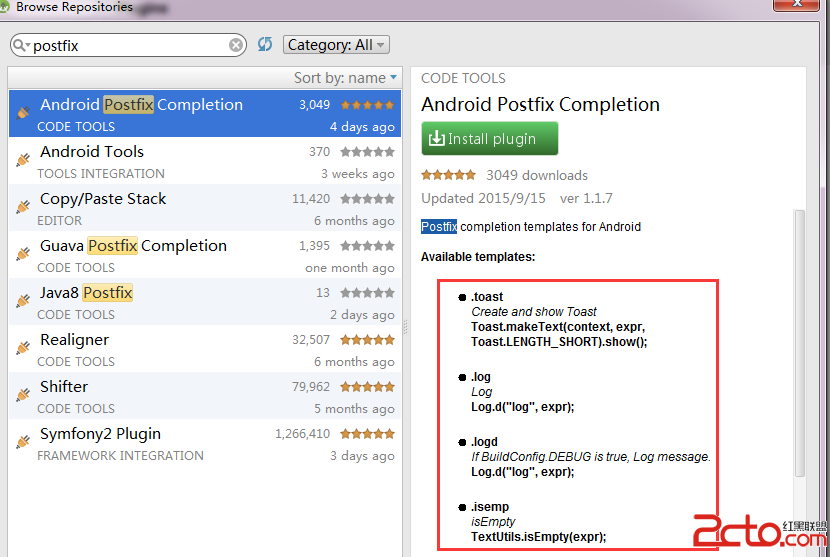Click the Shifter plugin icon
This screenshot has height=557, width=830.
tap(23, 394)
